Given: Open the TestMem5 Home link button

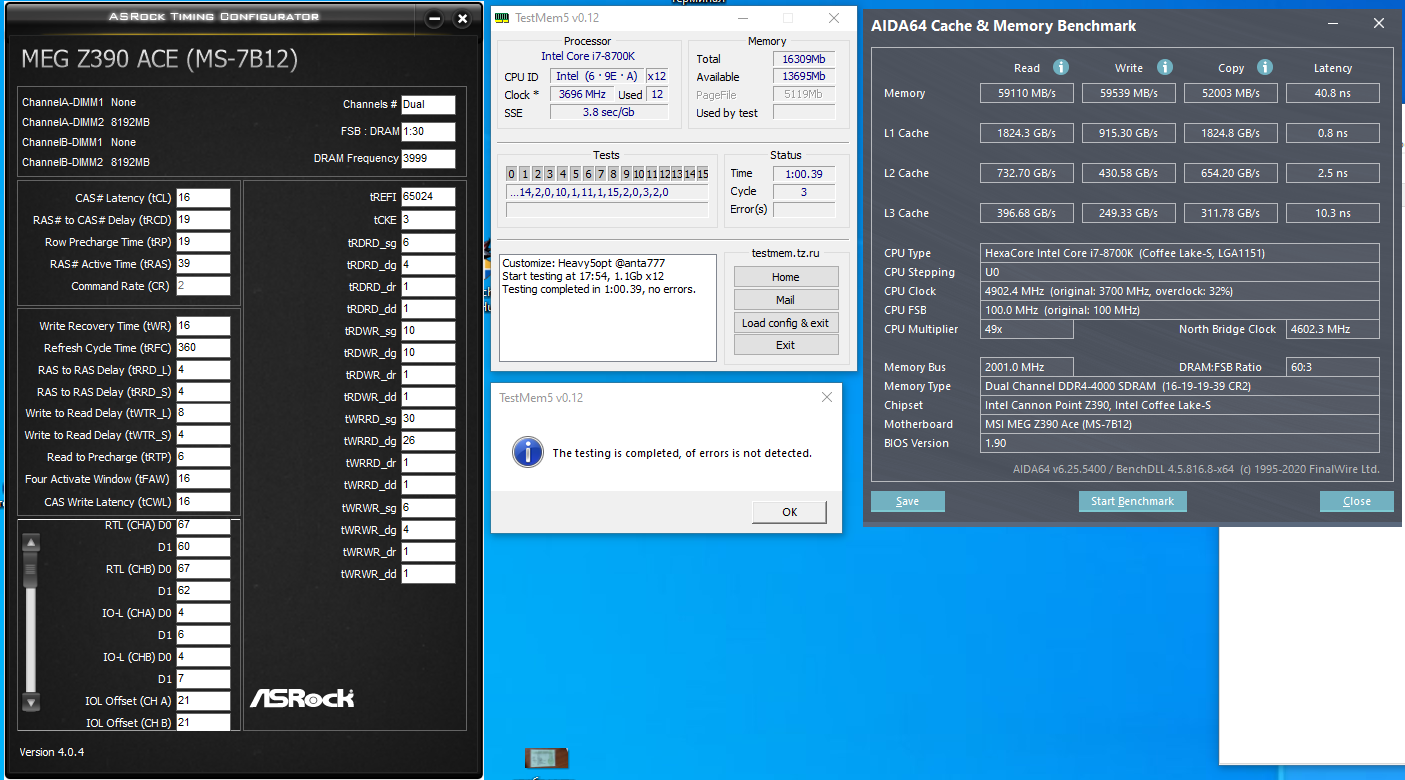Looking at the screenshot, I should (786, 277).
